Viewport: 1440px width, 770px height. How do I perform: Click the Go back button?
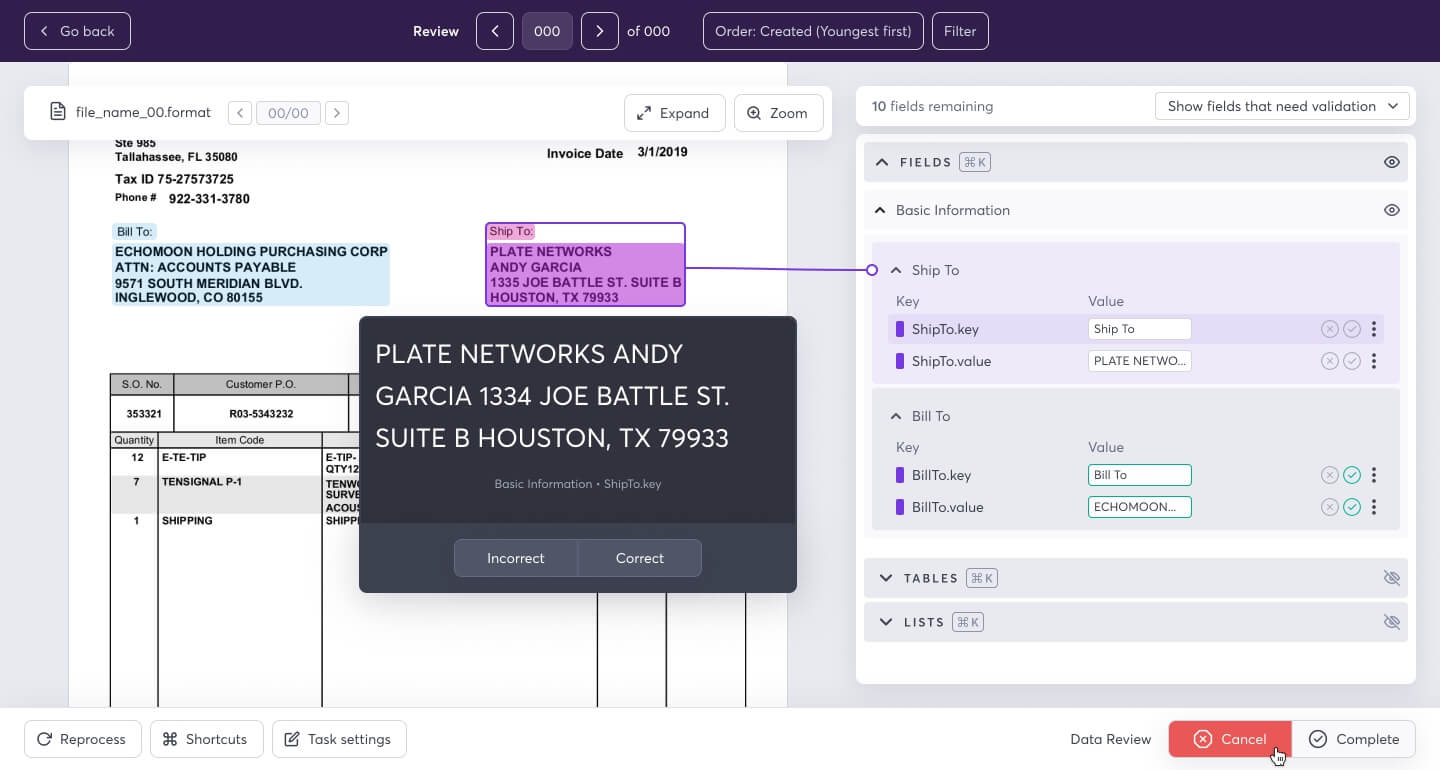[77, 31]
